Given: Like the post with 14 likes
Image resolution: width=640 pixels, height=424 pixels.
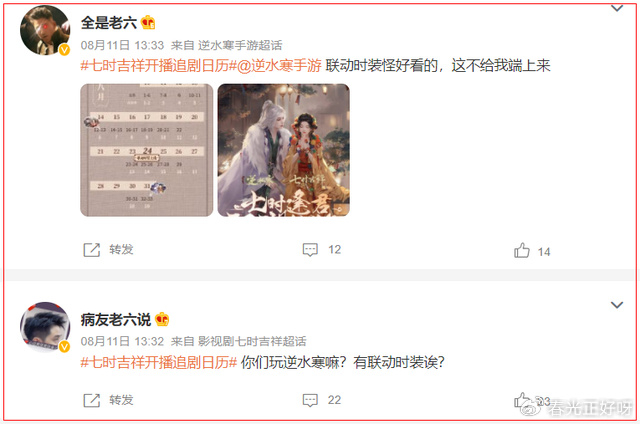Looking at the screenshot, I should click(522, 250).
